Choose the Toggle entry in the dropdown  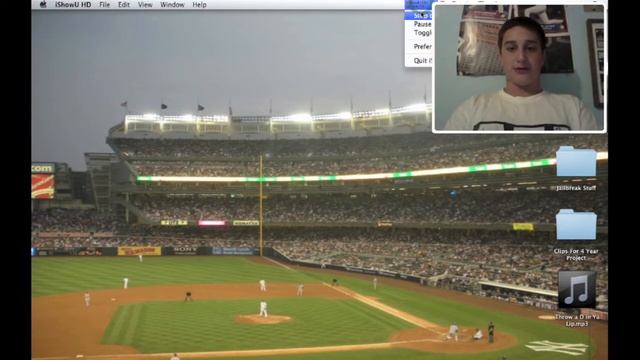[x=419, y=33]
